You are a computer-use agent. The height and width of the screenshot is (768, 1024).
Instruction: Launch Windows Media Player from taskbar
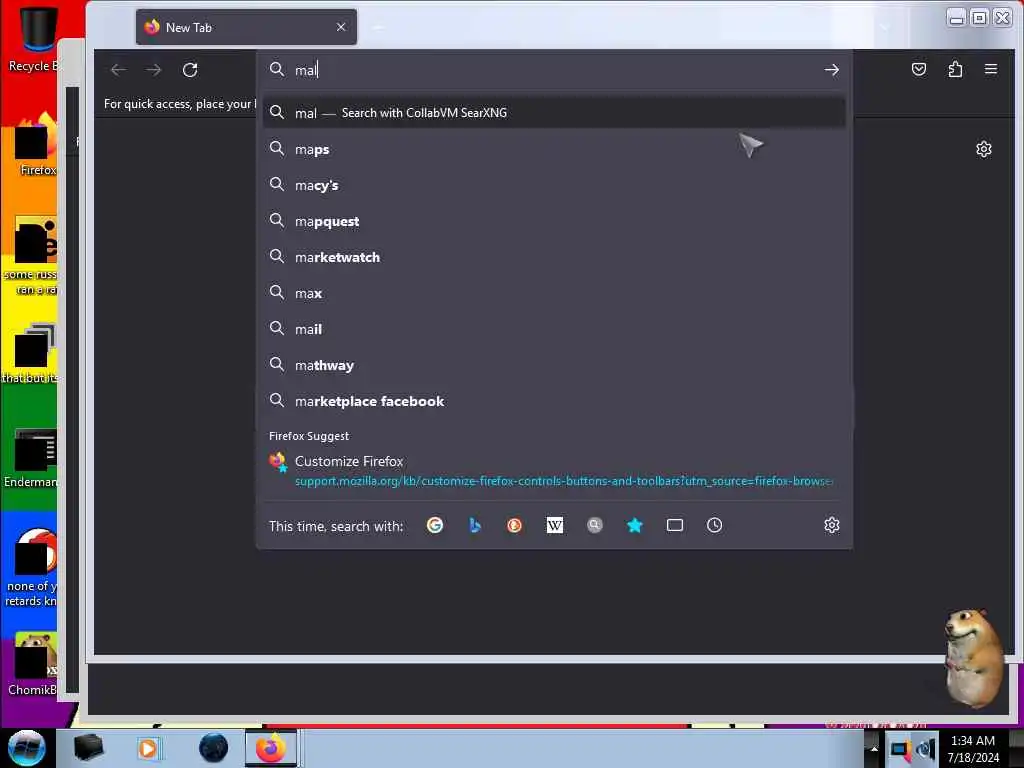click(148, 748)
